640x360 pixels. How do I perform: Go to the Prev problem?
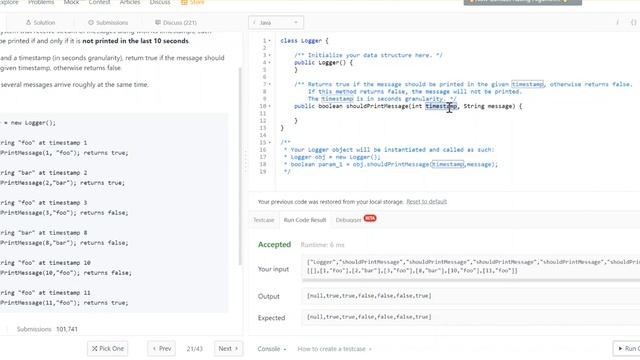point(162,349)
